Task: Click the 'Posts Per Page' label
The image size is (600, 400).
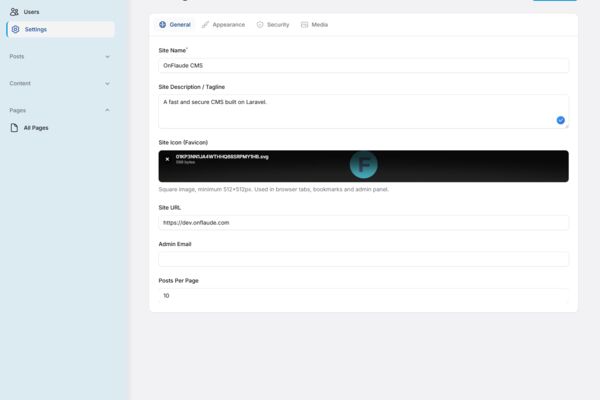Action: click(x=178, y=281)
